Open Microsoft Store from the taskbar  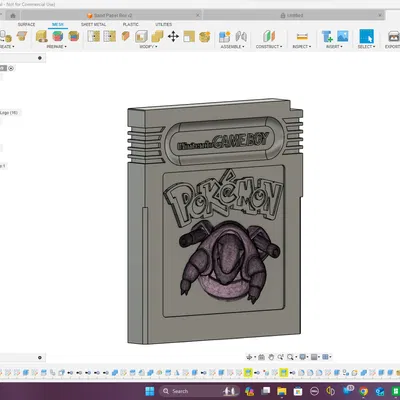[298, 391]
